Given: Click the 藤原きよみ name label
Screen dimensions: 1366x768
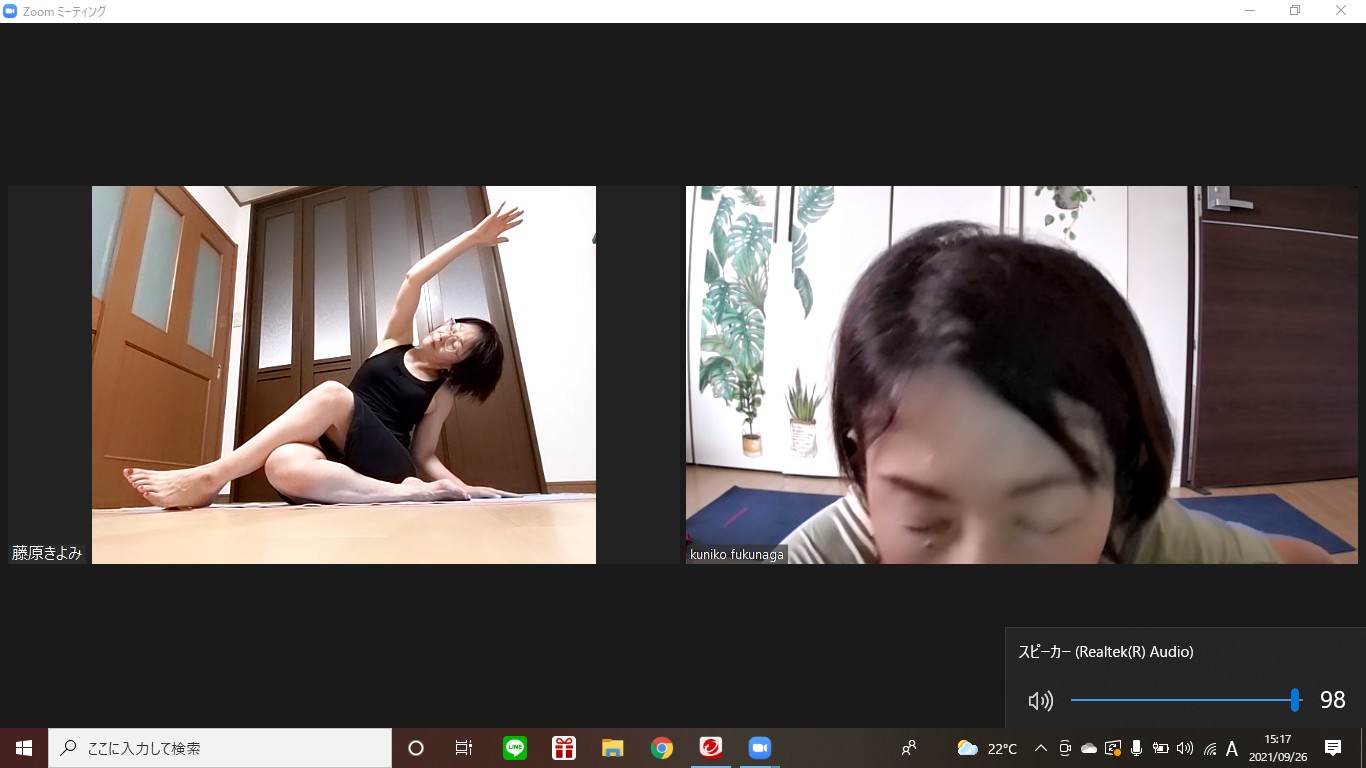Looking at the screenshot, I should (47, 553).
